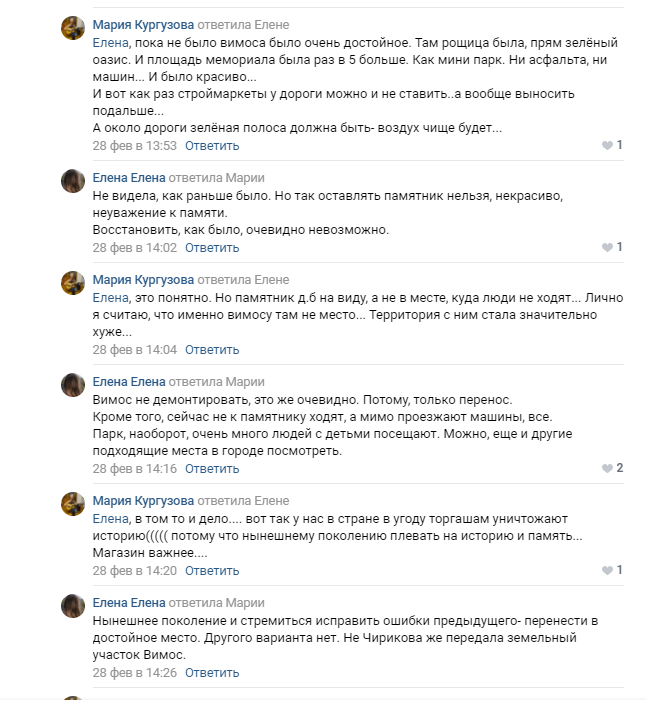Image resolution: width=646 pixels, height=707 pixels.
Task: Open the Мария Кургузова name link on the 13:53 comment
Action: click(x=143, y=25)
